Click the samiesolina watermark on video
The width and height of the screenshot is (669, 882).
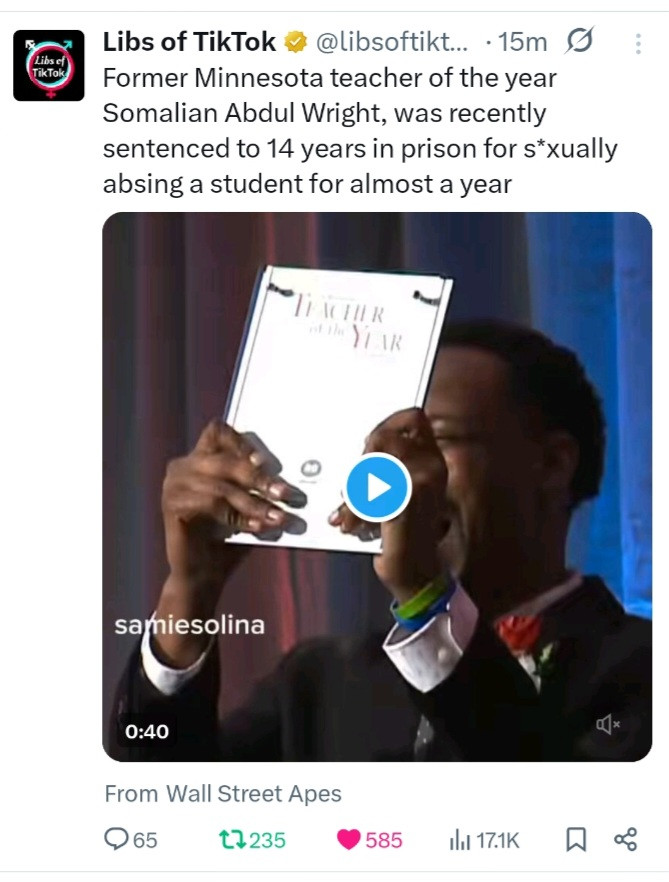[x=190, y=625]
